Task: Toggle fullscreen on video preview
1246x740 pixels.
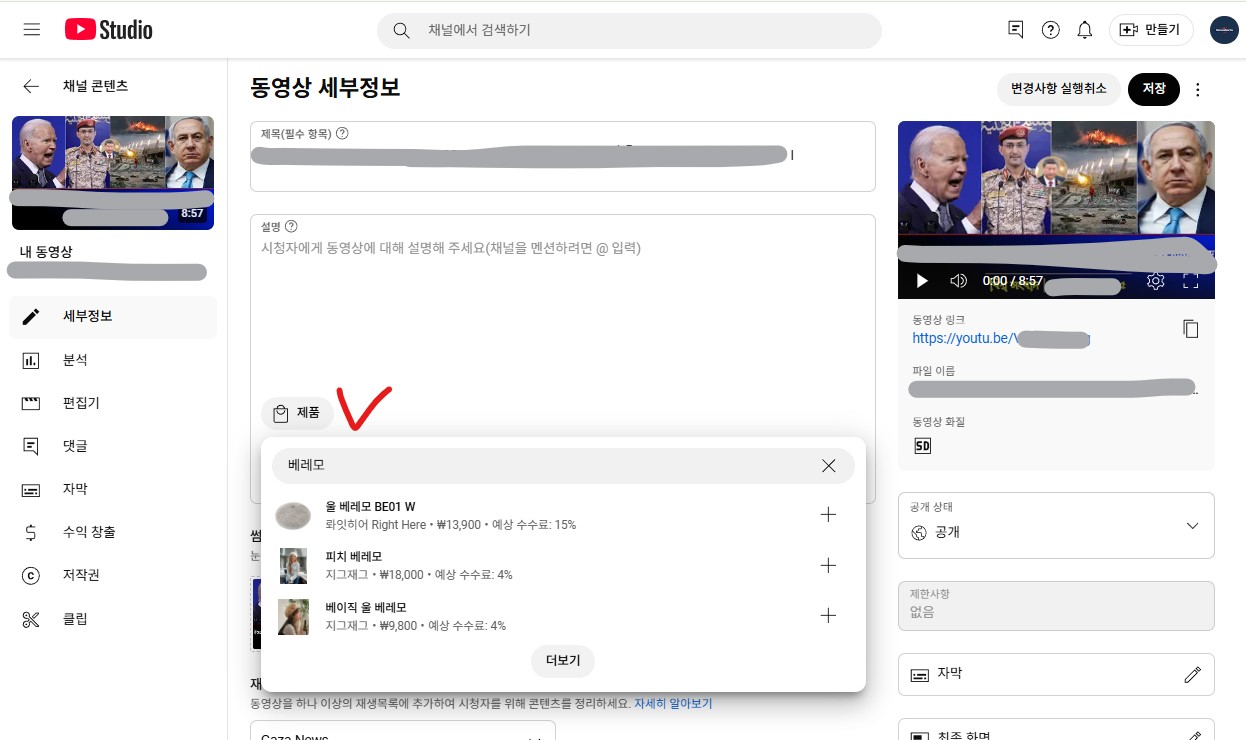Action: click(1190, 281)
